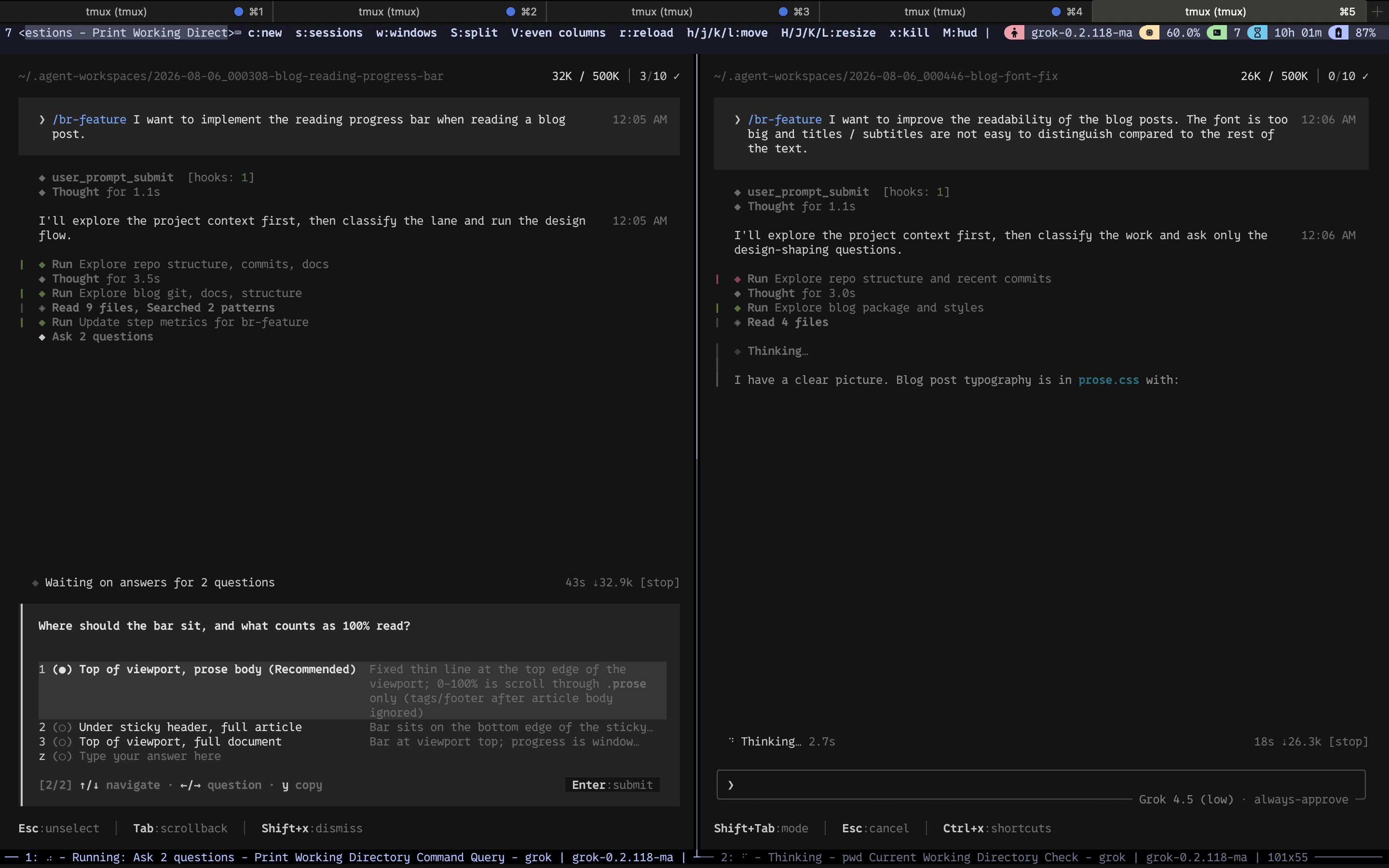Click 'r:reload' in tmux bar
This screenshot has width=1389, height=868.
[x=646, y=33]
